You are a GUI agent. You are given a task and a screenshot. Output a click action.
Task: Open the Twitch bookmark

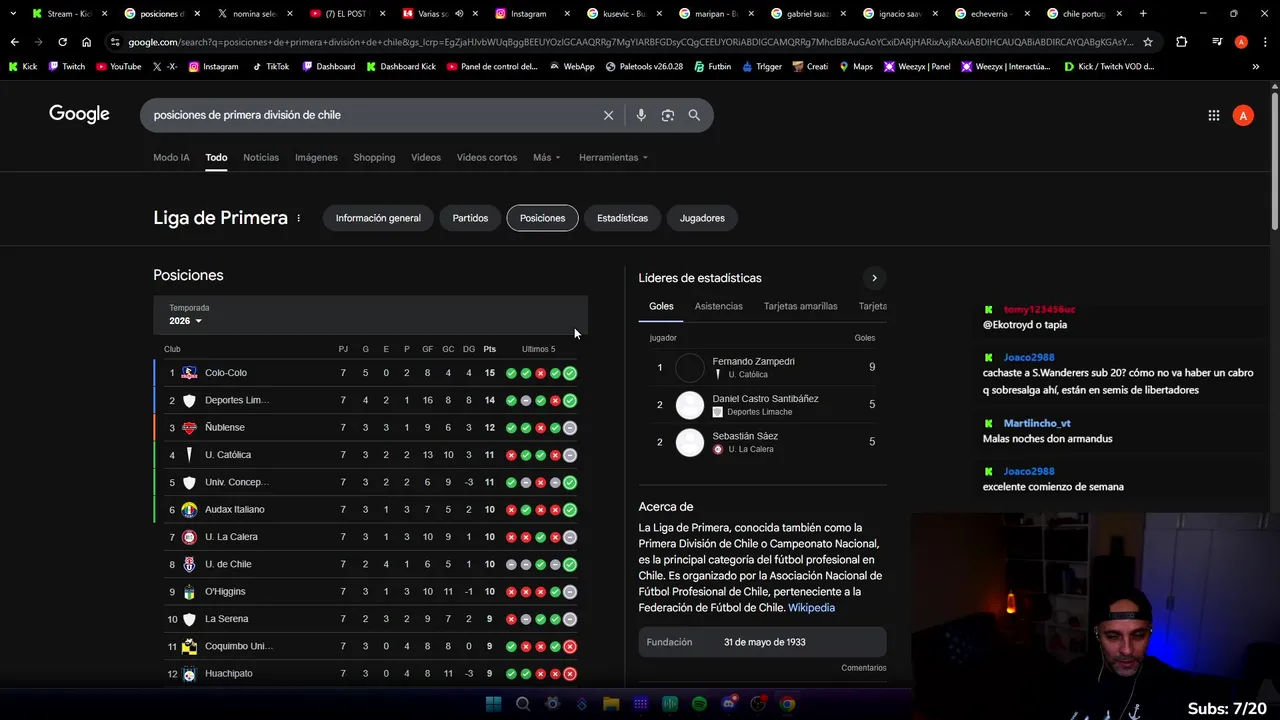pos(66,66)
